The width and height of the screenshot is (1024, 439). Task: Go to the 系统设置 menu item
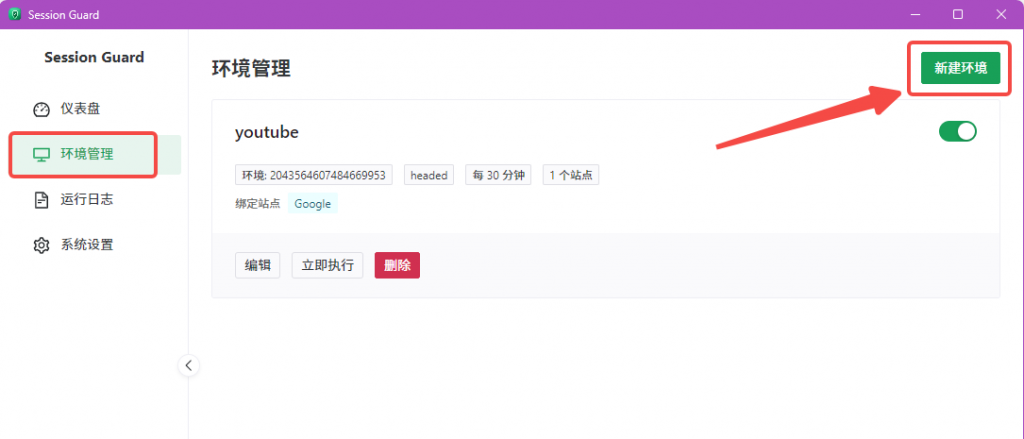(x=86, y=245)
